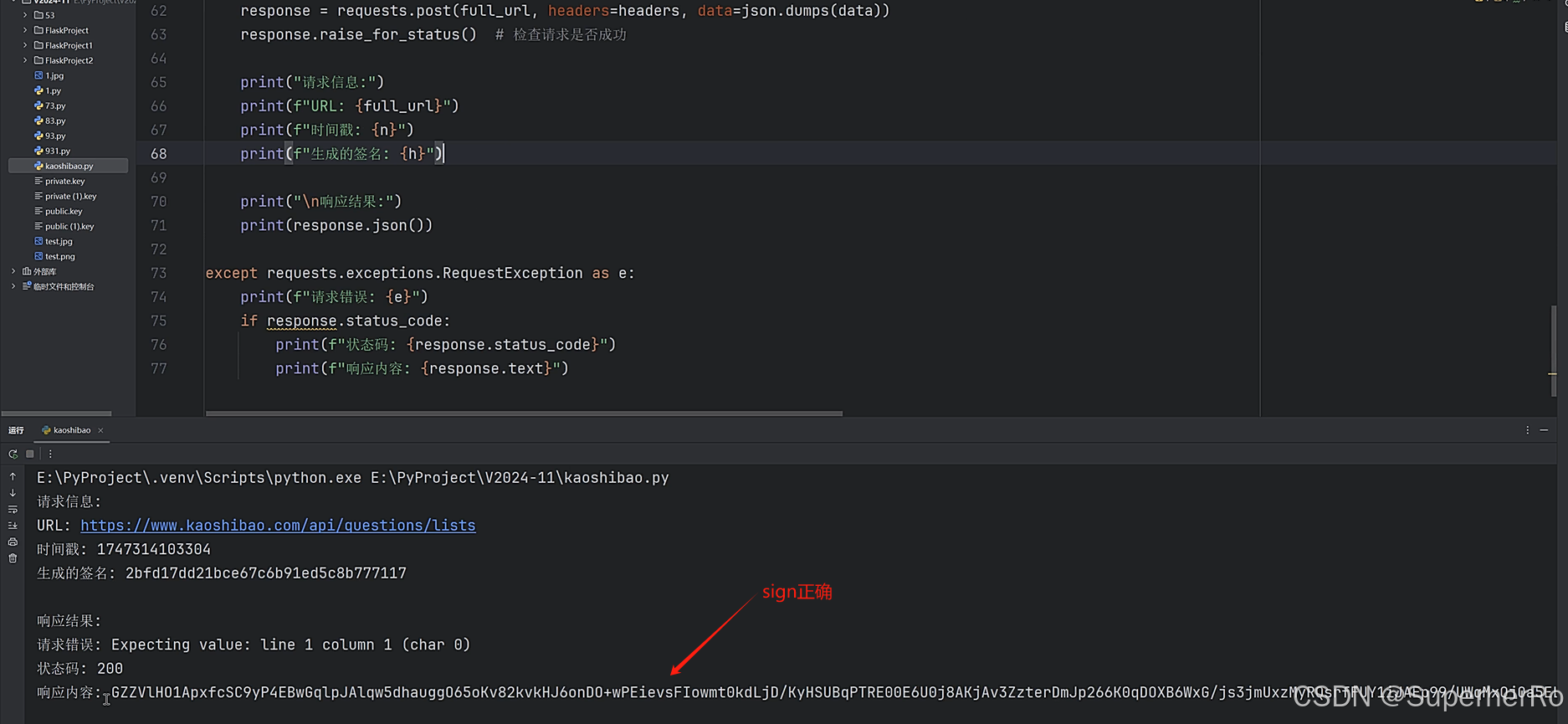Expand the FlaskProject folder
The height and width of the screenshot is (724, 1568).
click(x=25, y=30)
